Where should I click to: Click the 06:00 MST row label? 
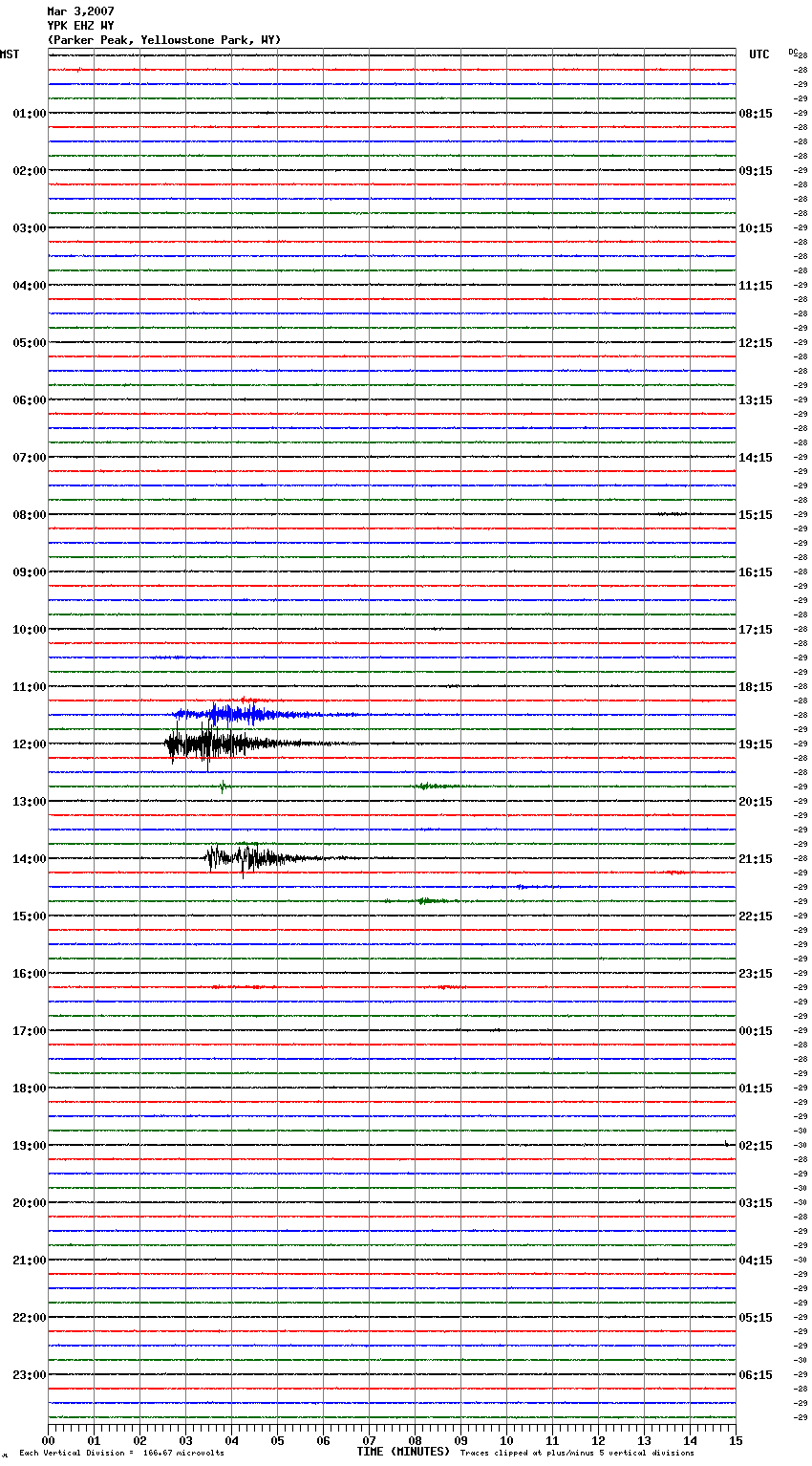29,400
